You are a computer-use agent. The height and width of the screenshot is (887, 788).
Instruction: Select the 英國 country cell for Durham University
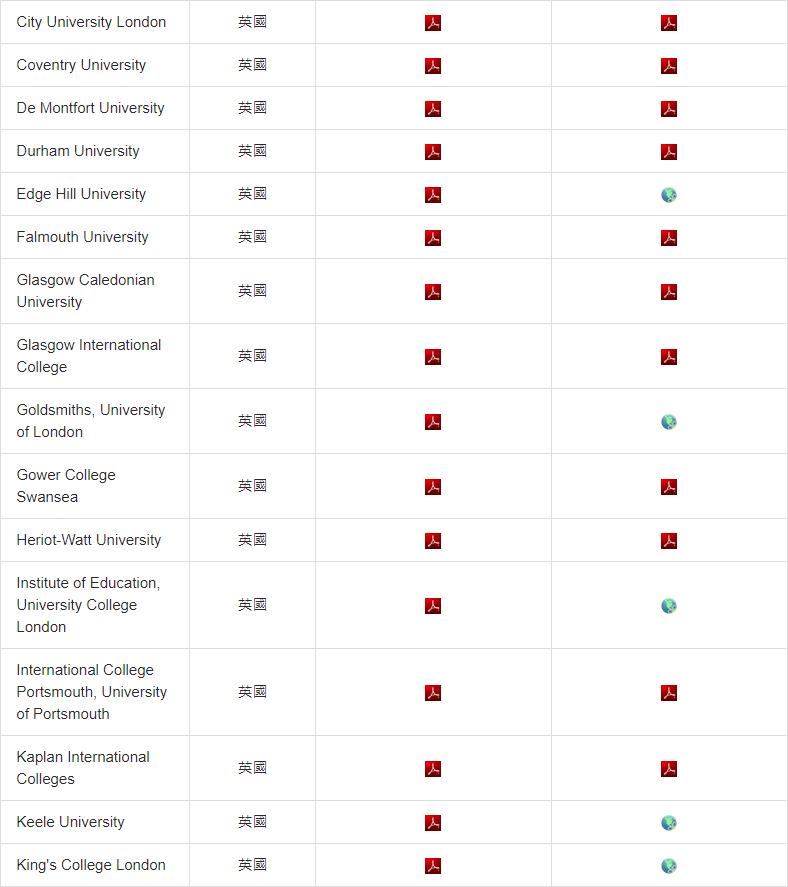(252, 151)
